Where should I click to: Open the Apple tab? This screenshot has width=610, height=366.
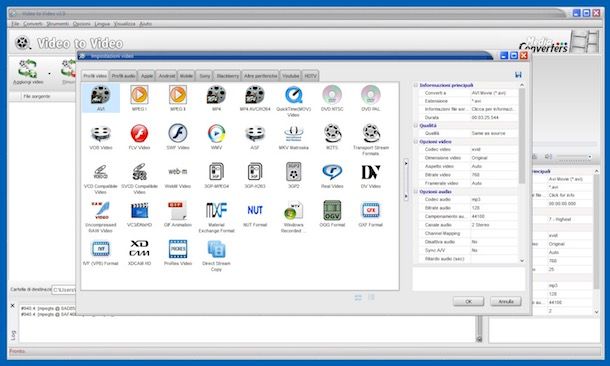[x=147, y=75]
